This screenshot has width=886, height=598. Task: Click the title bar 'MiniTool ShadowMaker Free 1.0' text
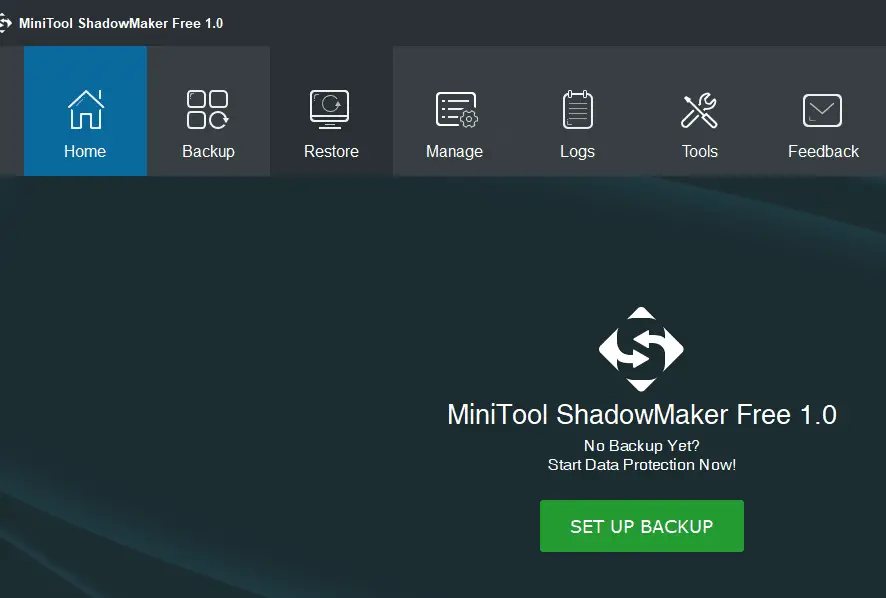point(121,23)
